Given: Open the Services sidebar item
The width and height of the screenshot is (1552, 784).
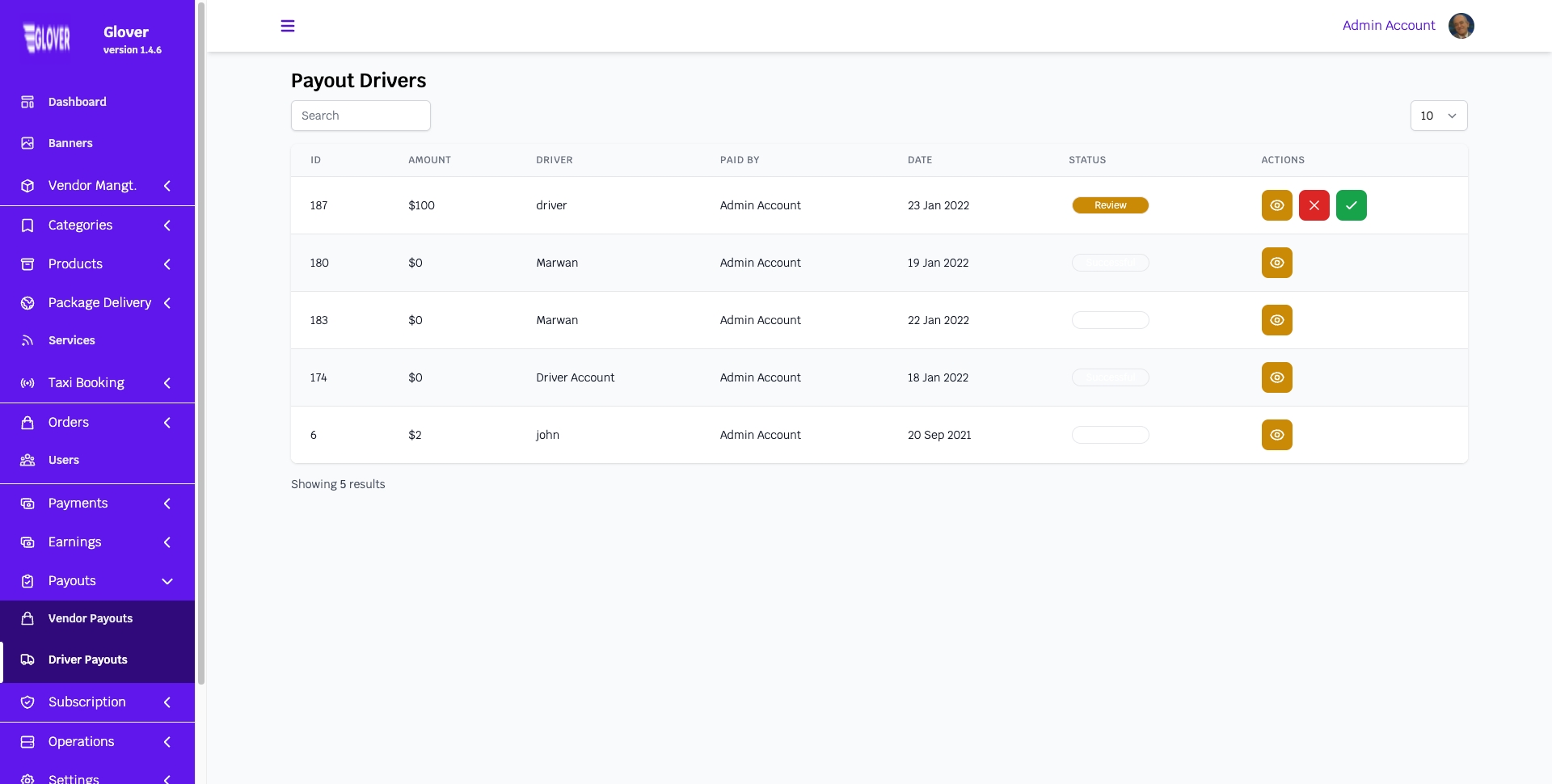Looking at the screenshot, I should click(71, 340).
